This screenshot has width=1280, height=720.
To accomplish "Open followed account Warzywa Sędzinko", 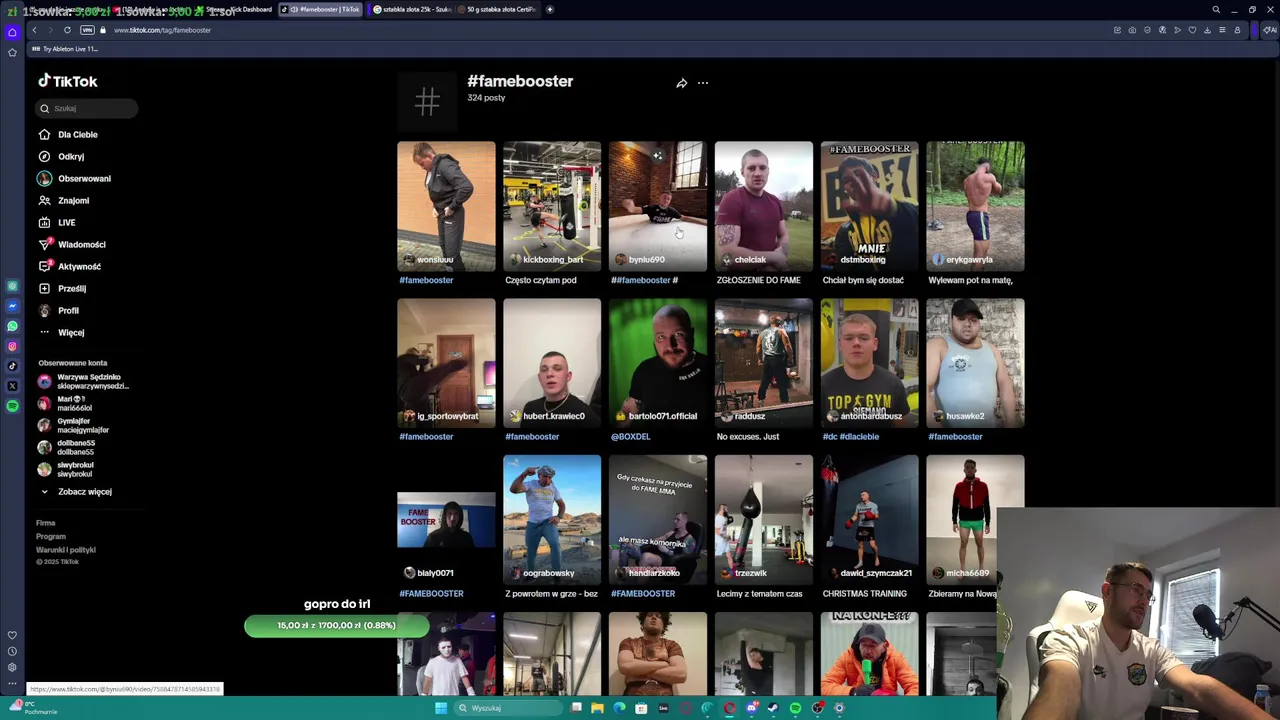I will pos(83,381).
